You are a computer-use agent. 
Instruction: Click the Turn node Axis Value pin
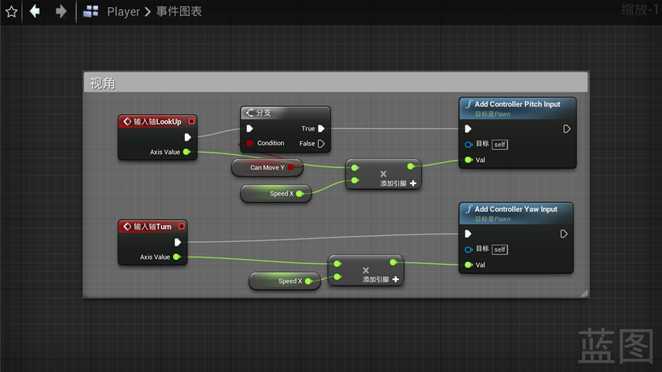176,257
